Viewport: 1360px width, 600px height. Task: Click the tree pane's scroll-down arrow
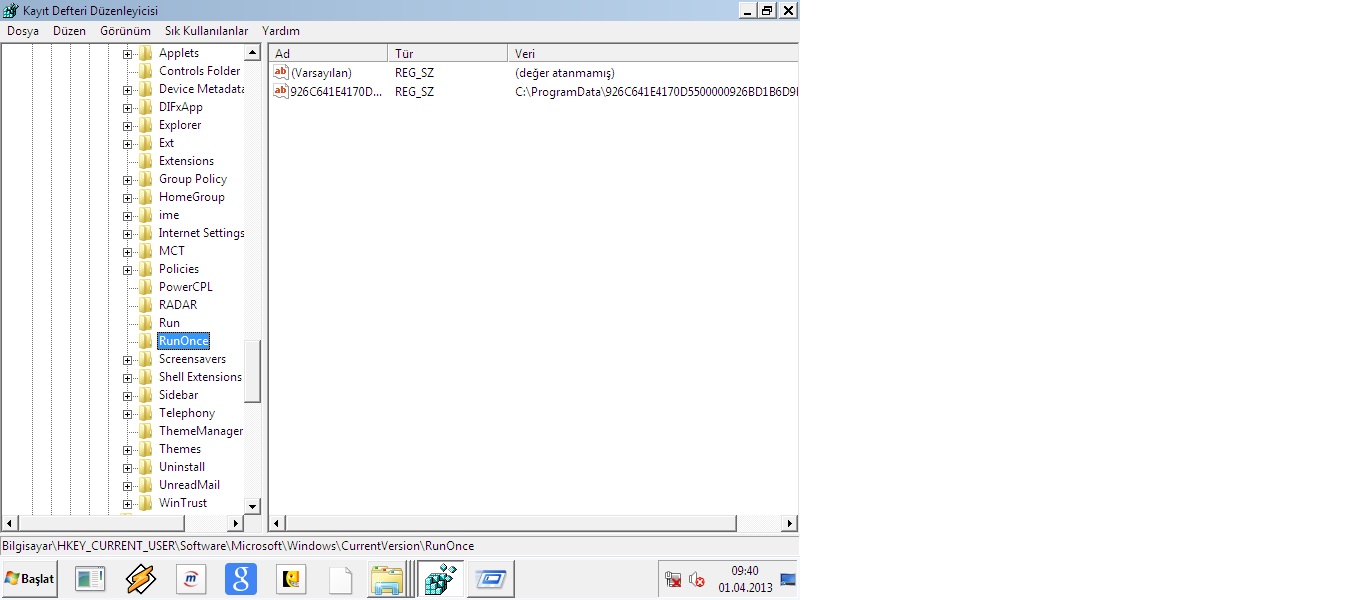click(252, 506)
